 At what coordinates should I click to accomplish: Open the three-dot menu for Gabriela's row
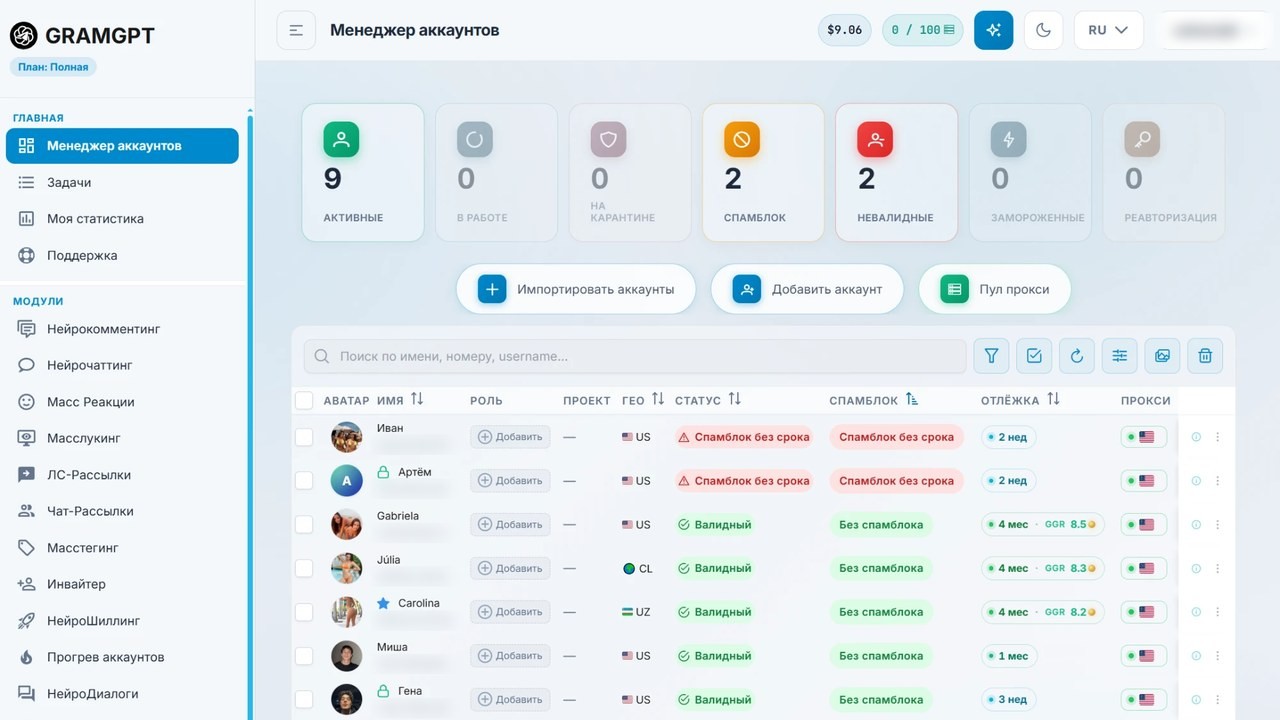click(x=1218, y=525)
